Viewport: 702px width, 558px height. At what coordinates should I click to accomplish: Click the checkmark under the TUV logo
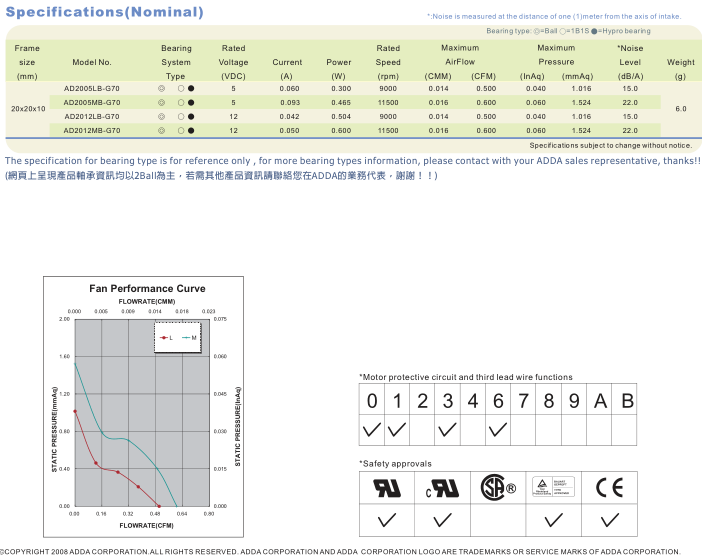click(553, 520)
